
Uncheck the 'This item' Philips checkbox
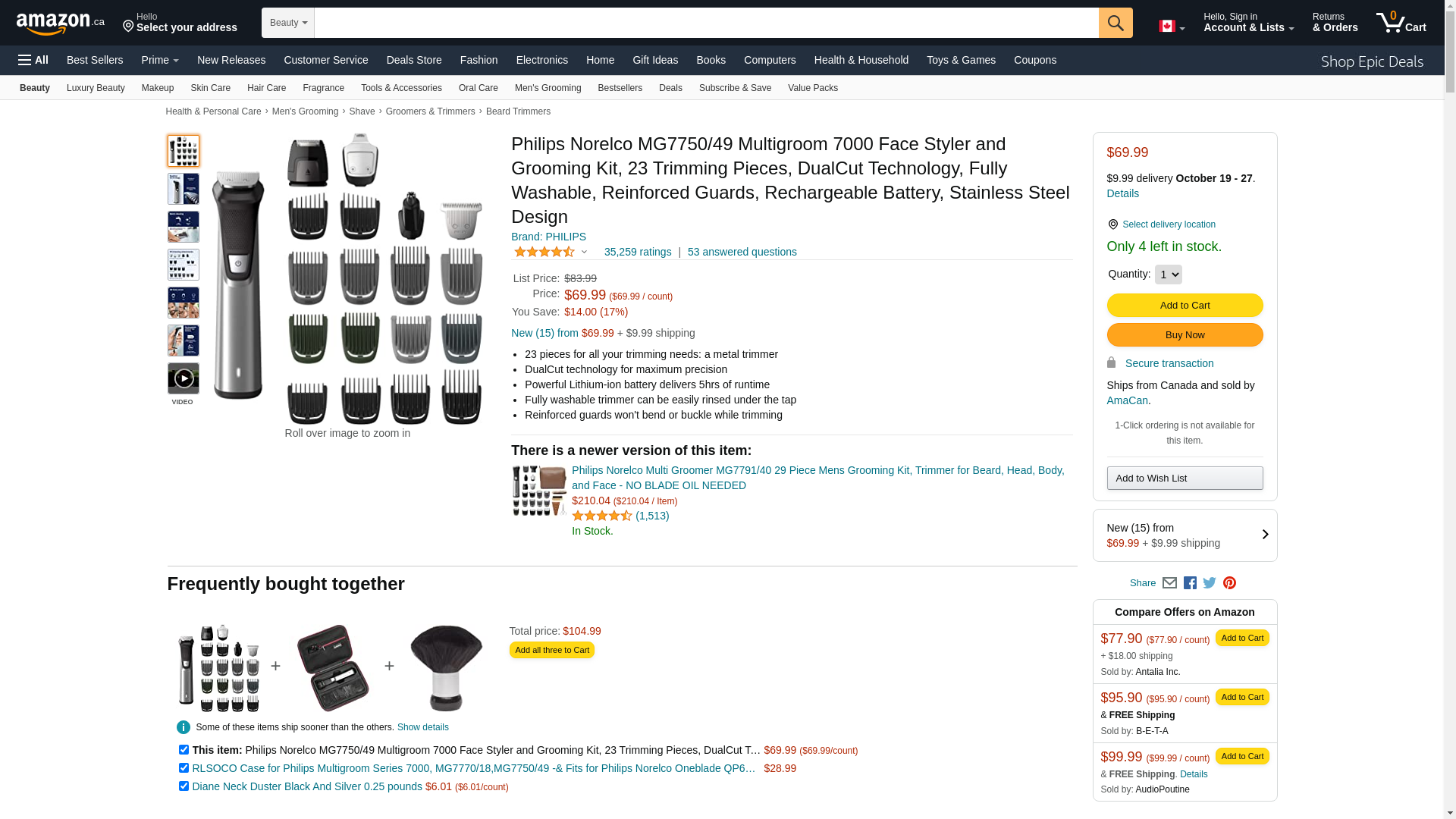(184, 750)
